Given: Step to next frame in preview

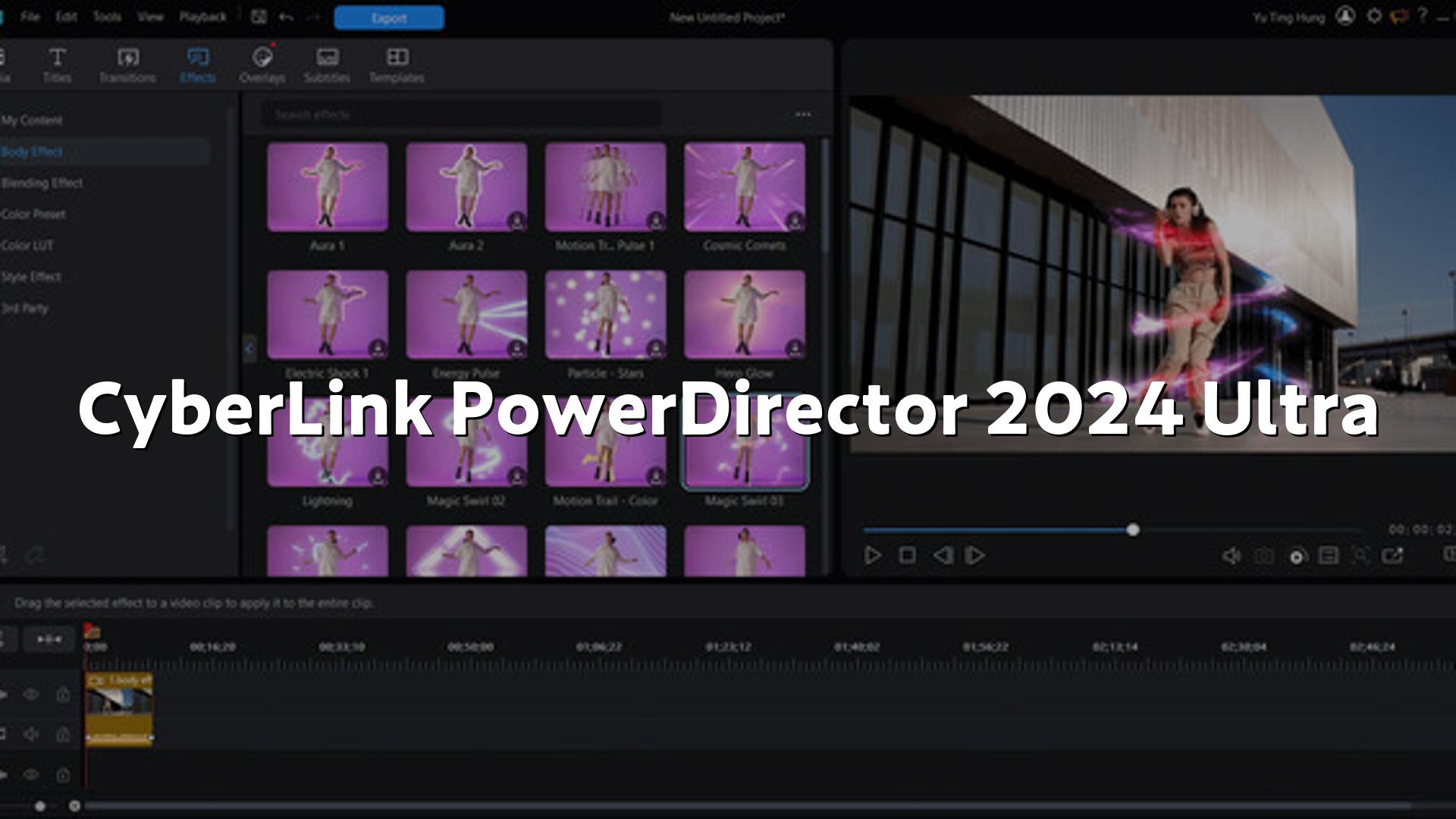Looking at the screenshot, I should [976, 556].
